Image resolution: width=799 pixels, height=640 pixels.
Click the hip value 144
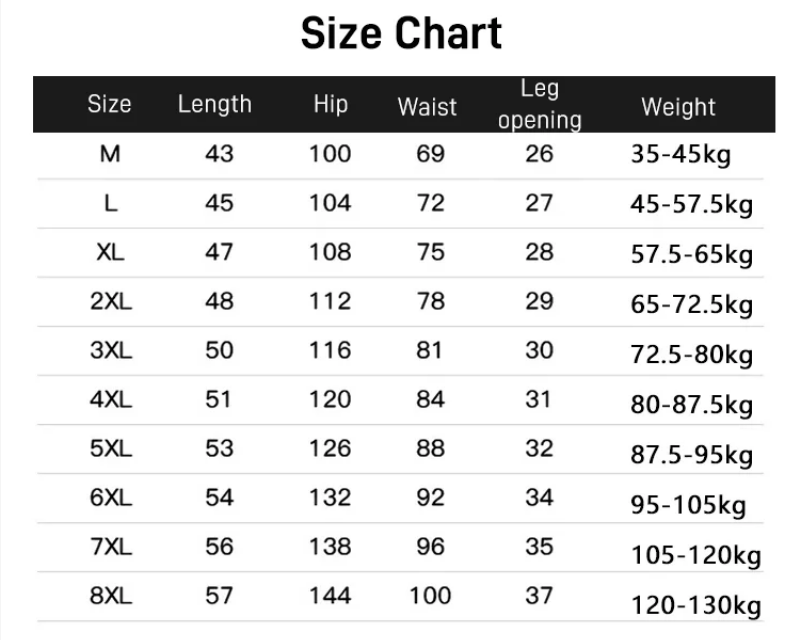click(x=330, y=596)
